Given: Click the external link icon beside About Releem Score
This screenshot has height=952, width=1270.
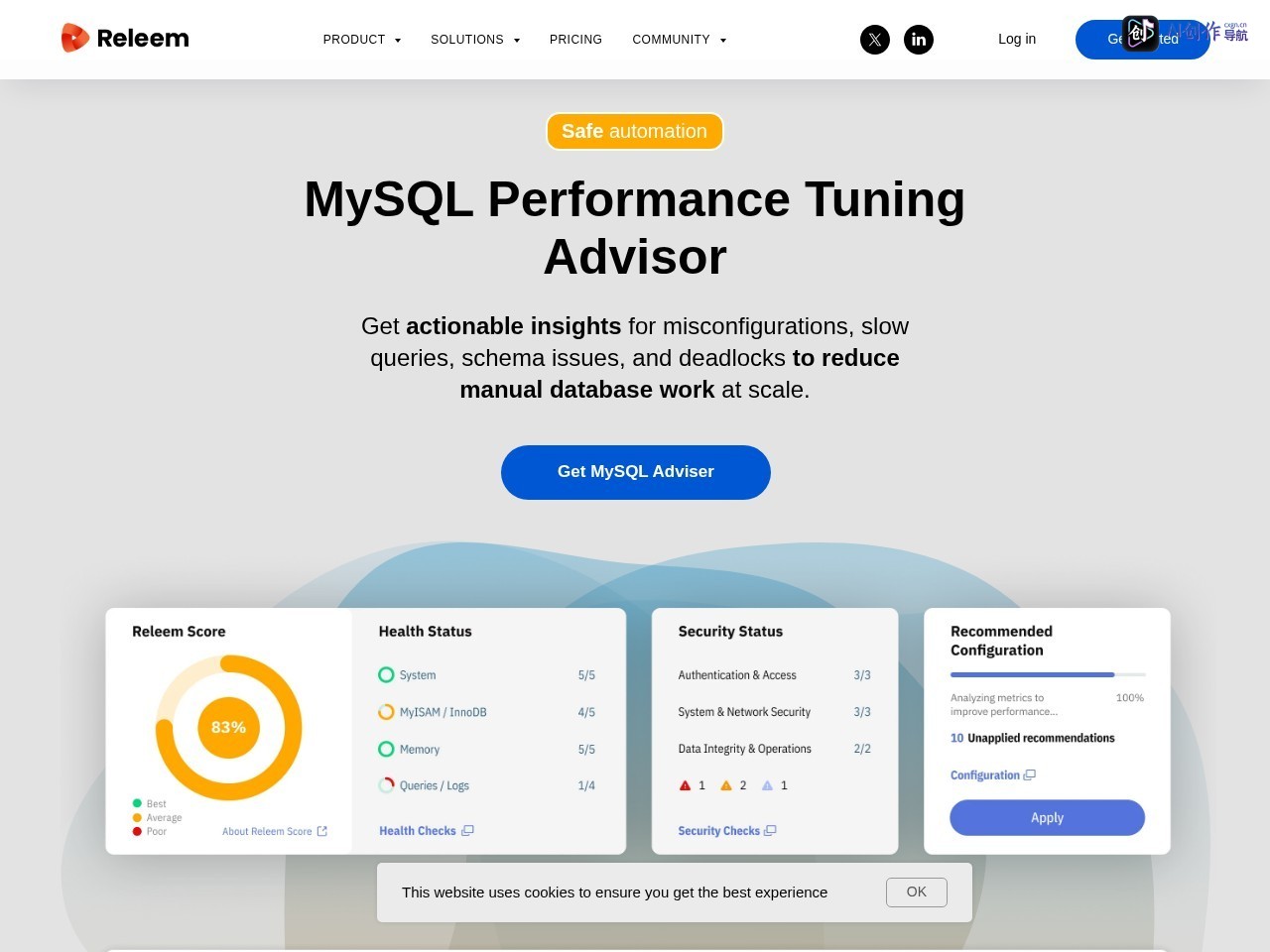Looking at the screenshot, I should click(x=321, y=831).
